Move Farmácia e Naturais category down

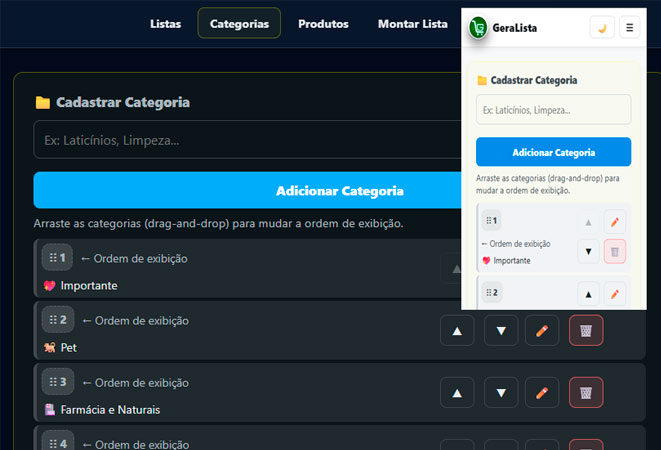pyautogui.click(x=501, y=393)
